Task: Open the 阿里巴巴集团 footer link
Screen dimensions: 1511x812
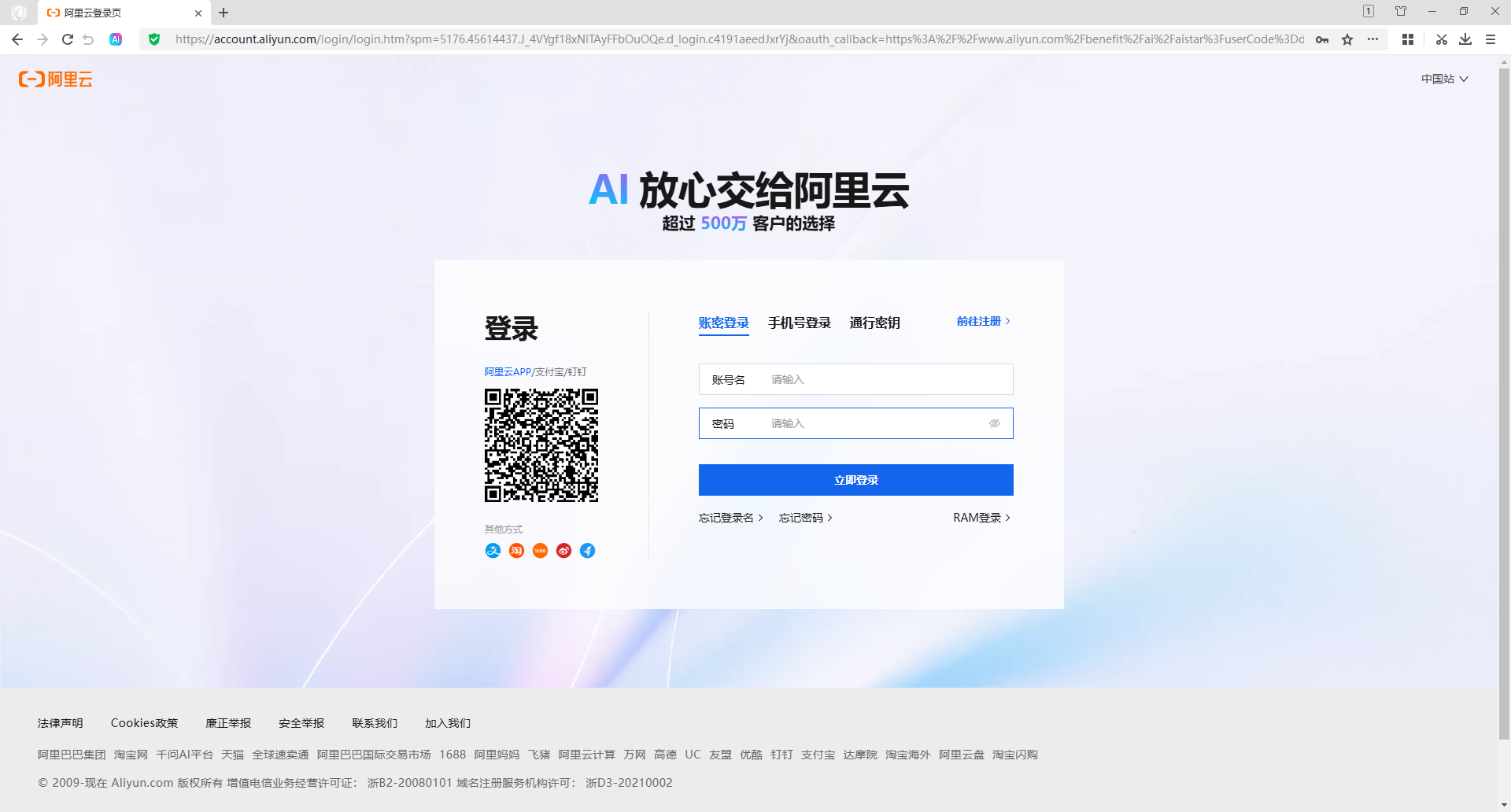Action: coord(72,755)
